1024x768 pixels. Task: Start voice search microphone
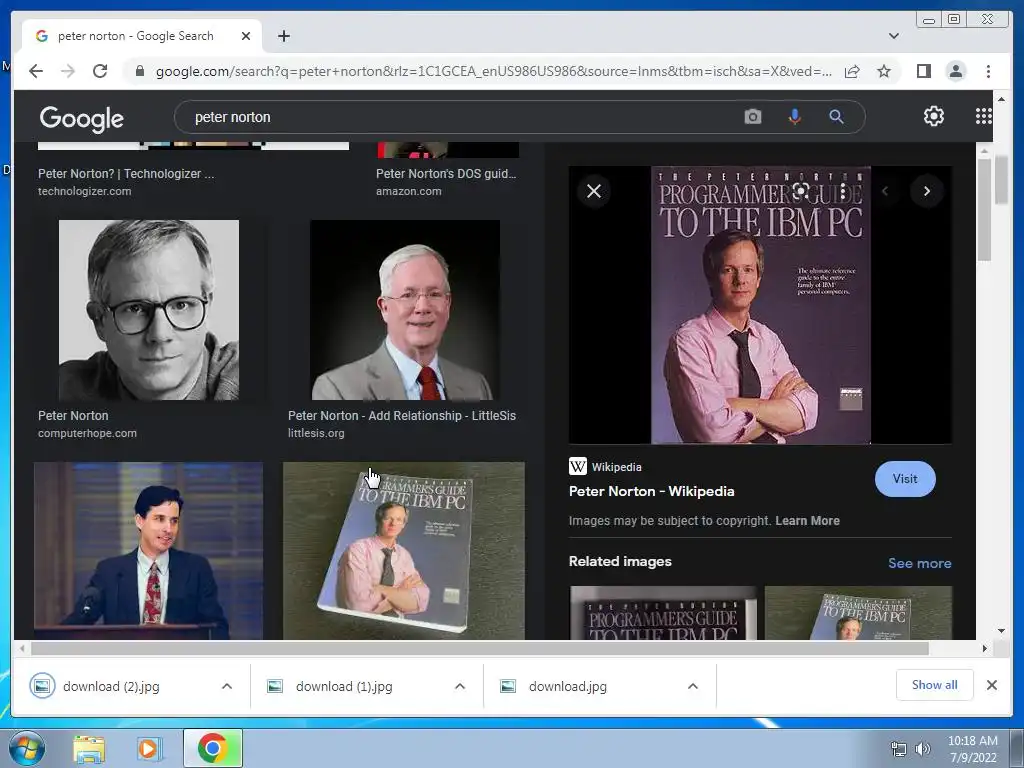click(x=794, y=117)
